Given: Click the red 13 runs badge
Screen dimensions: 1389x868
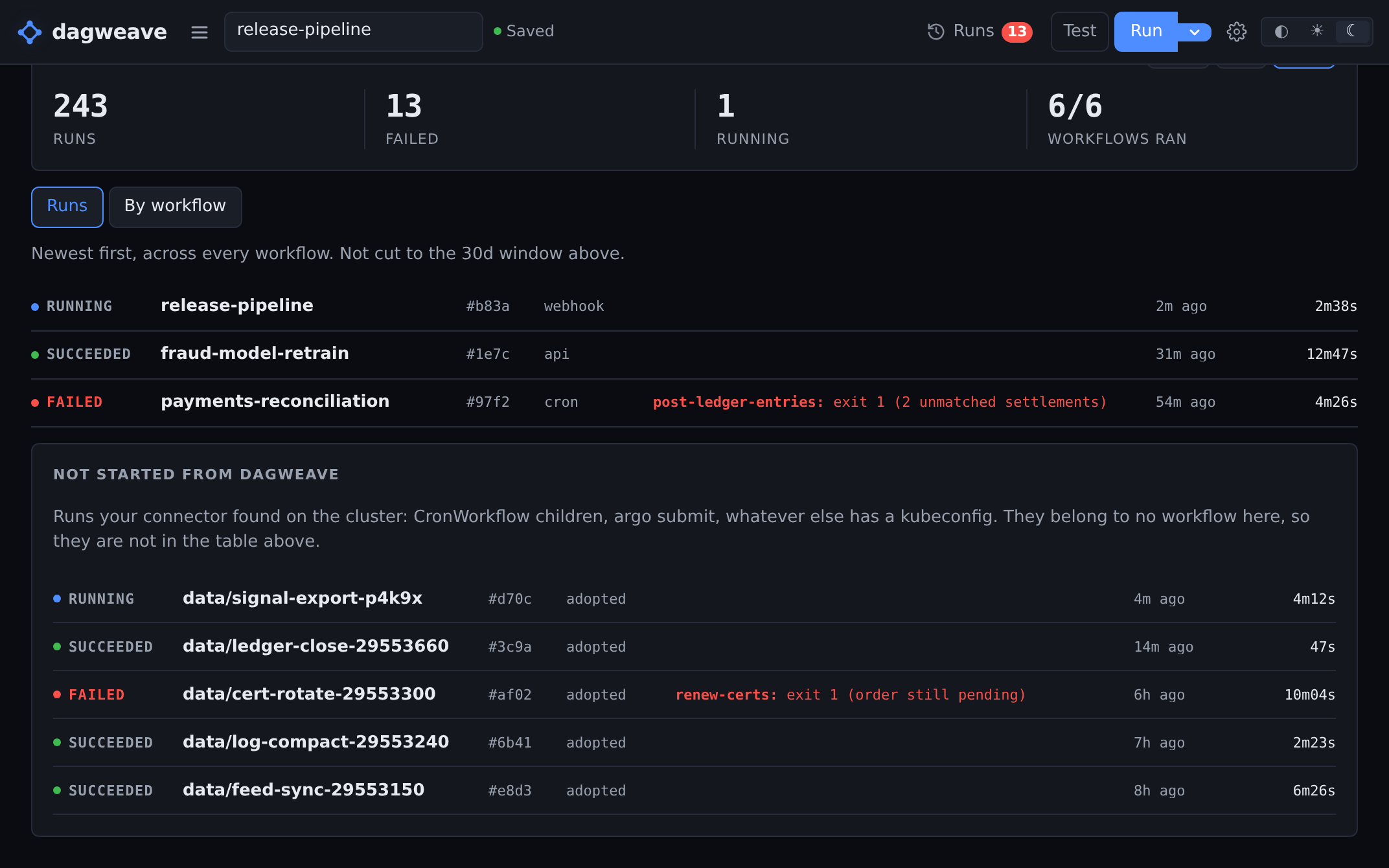Looking at the screenshot, I should pos(1016,32).
